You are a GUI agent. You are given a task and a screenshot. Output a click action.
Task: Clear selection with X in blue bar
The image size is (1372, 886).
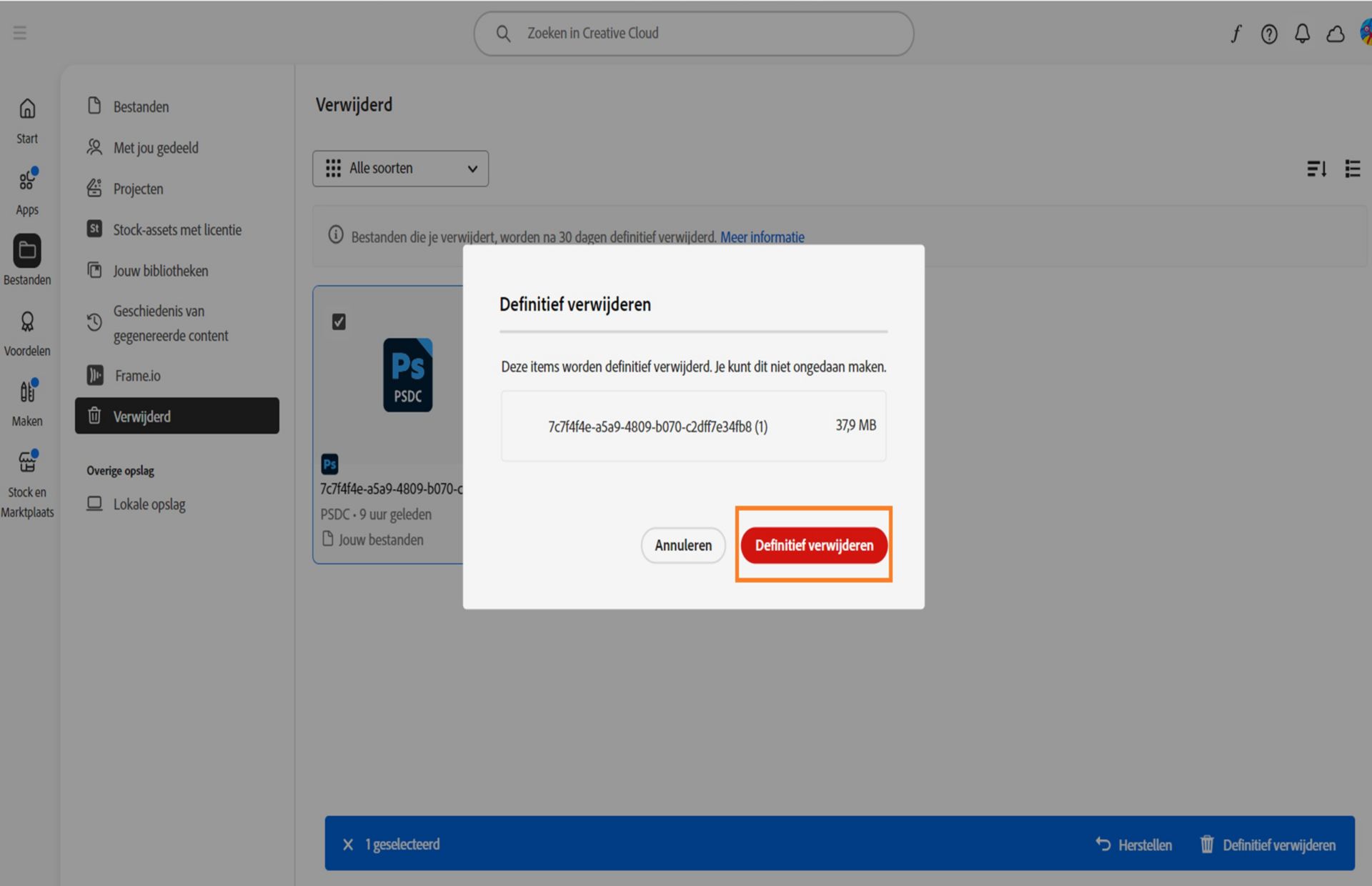coord(348,845)
